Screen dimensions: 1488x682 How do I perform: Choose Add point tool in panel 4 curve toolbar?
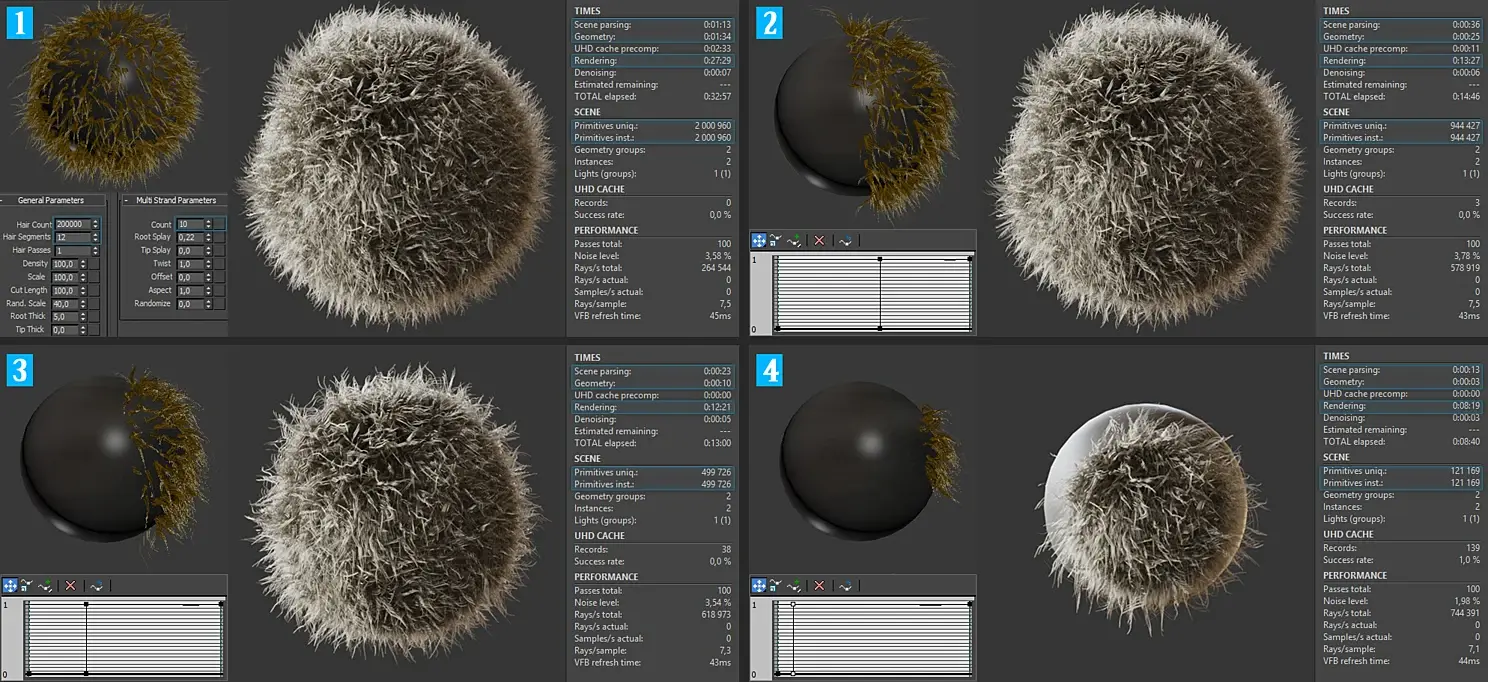pyautogui.click(x=794, y=585)
